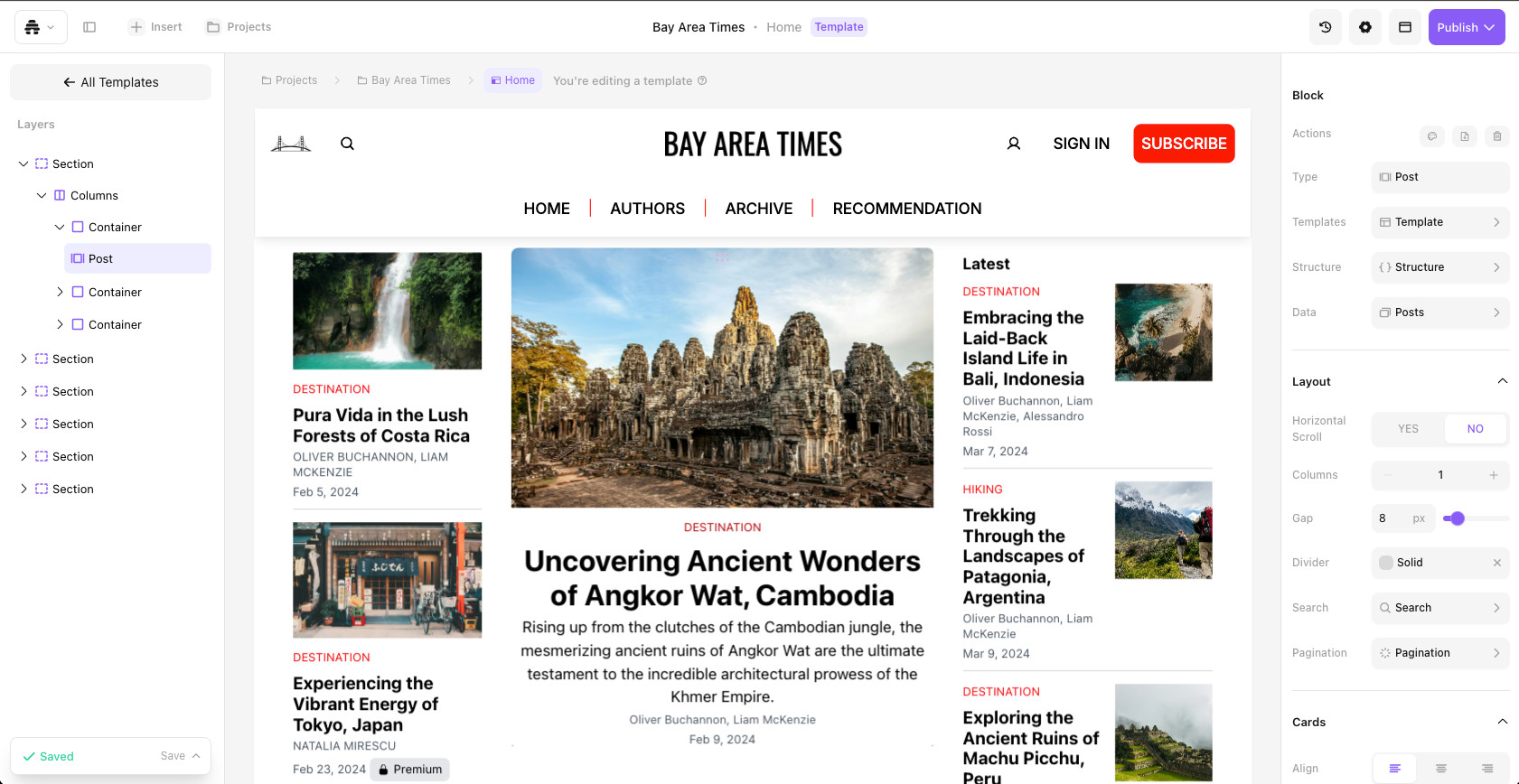The width and height of the screenshot is (1519, 784).
Task: Open the Pagination settings row
Action: coord(1440,653)
